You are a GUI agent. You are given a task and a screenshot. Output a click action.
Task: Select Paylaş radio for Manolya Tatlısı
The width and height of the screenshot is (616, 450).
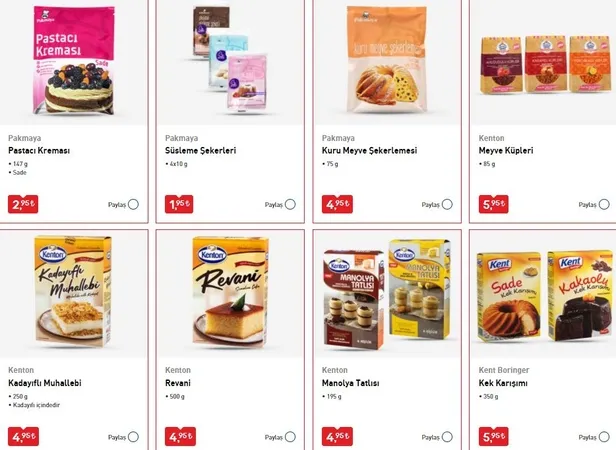447,437
